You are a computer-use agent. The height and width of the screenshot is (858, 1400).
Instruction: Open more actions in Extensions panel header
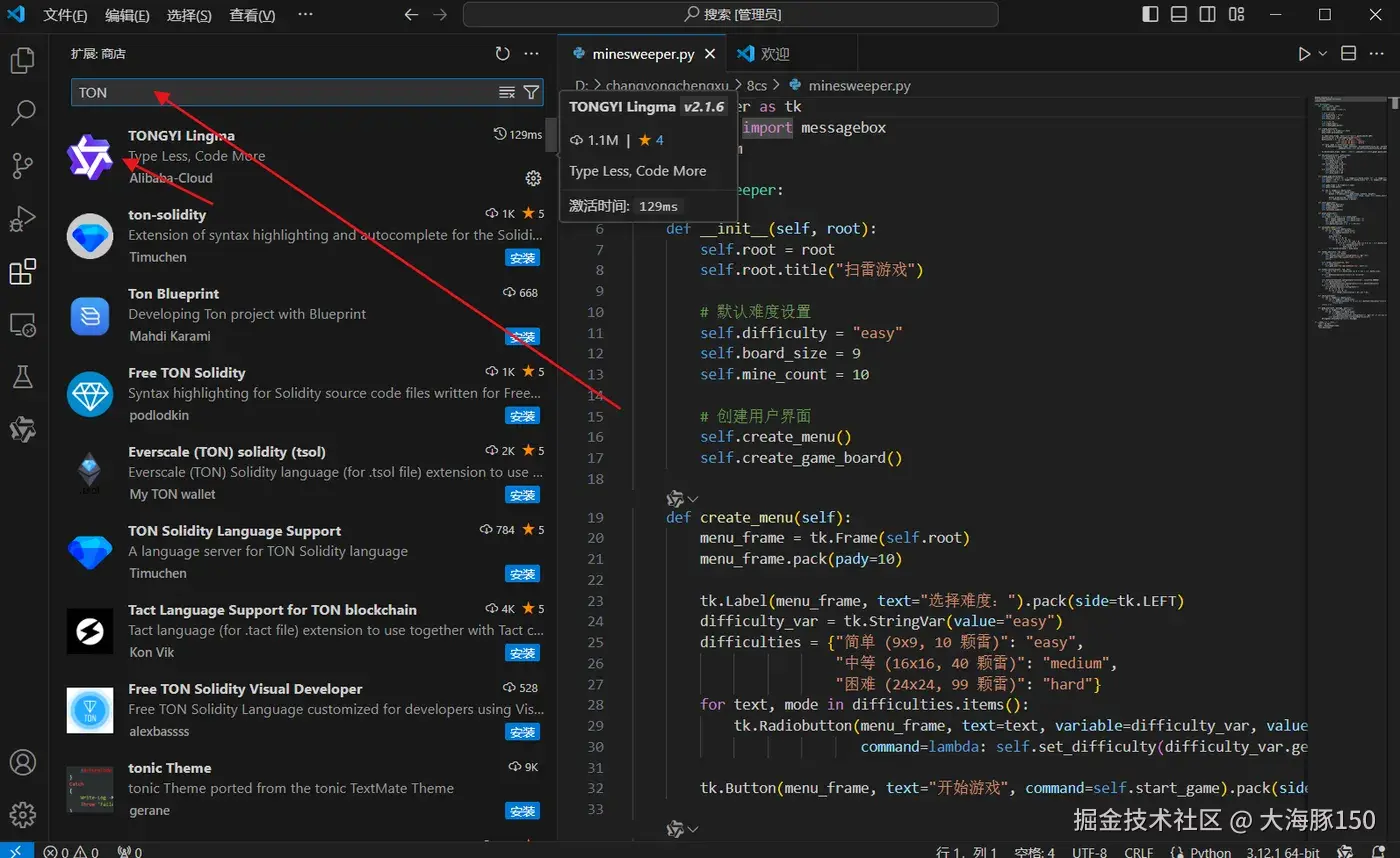[x=532, y=54]
